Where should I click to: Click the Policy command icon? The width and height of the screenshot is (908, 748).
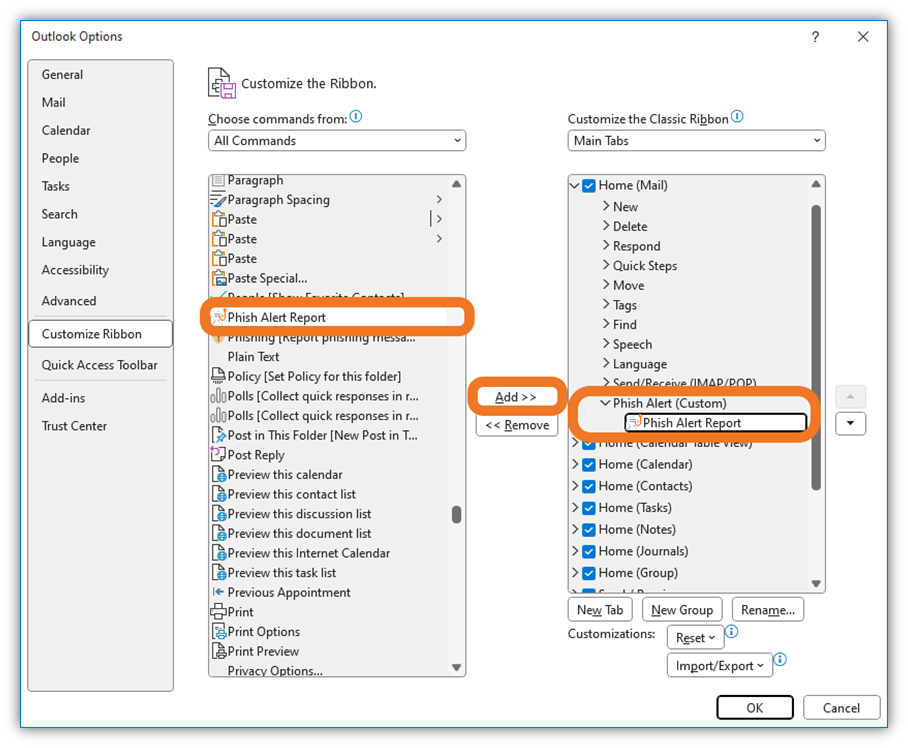(x=218, y=376)
